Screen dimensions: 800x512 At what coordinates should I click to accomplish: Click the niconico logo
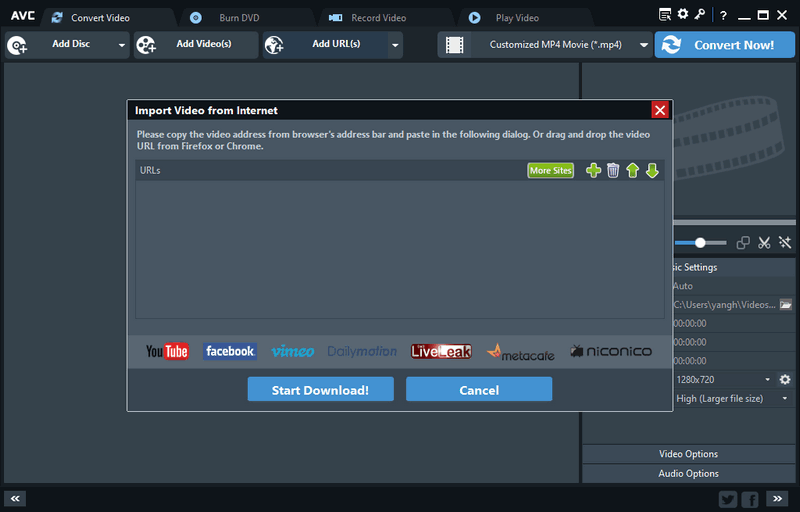611,351
